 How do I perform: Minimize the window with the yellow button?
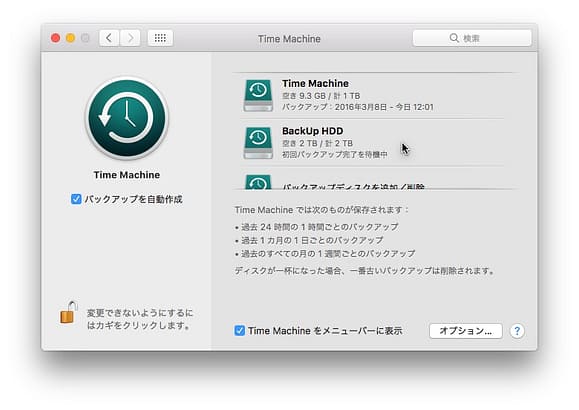click(70, 38)
